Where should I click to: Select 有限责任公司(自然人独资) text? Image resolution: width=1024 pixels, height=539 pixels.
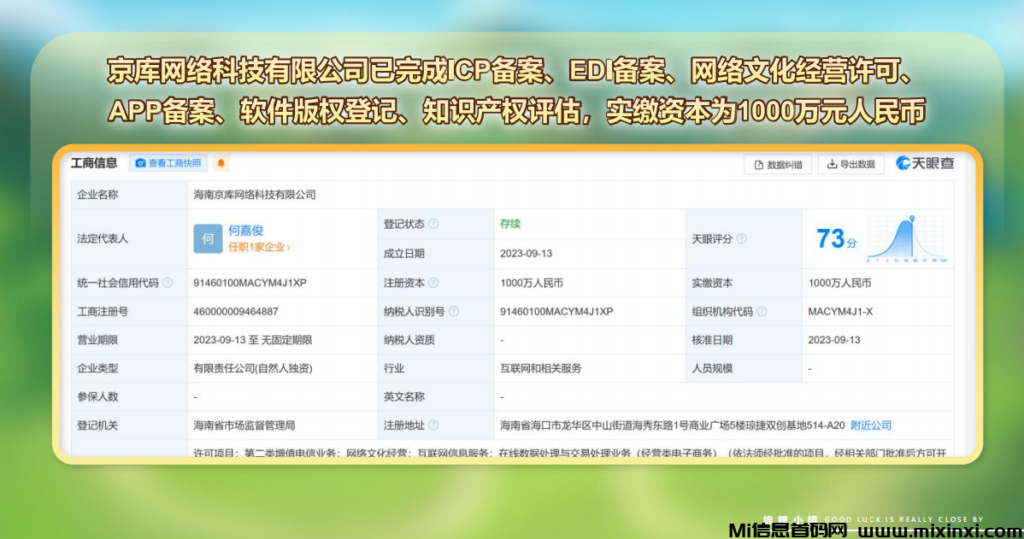click(x=253, y=368)
